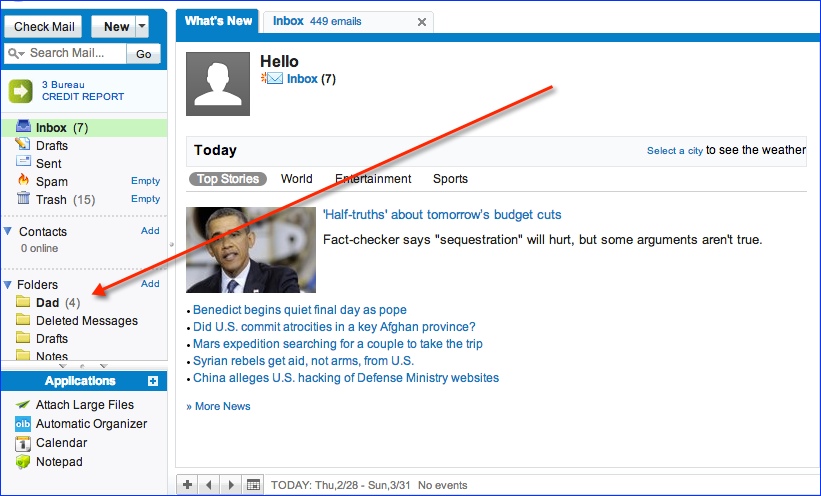The width and height of the screenshot is (821, 496).
Task: Select the World news tab
Action: [x=296, y=179]
